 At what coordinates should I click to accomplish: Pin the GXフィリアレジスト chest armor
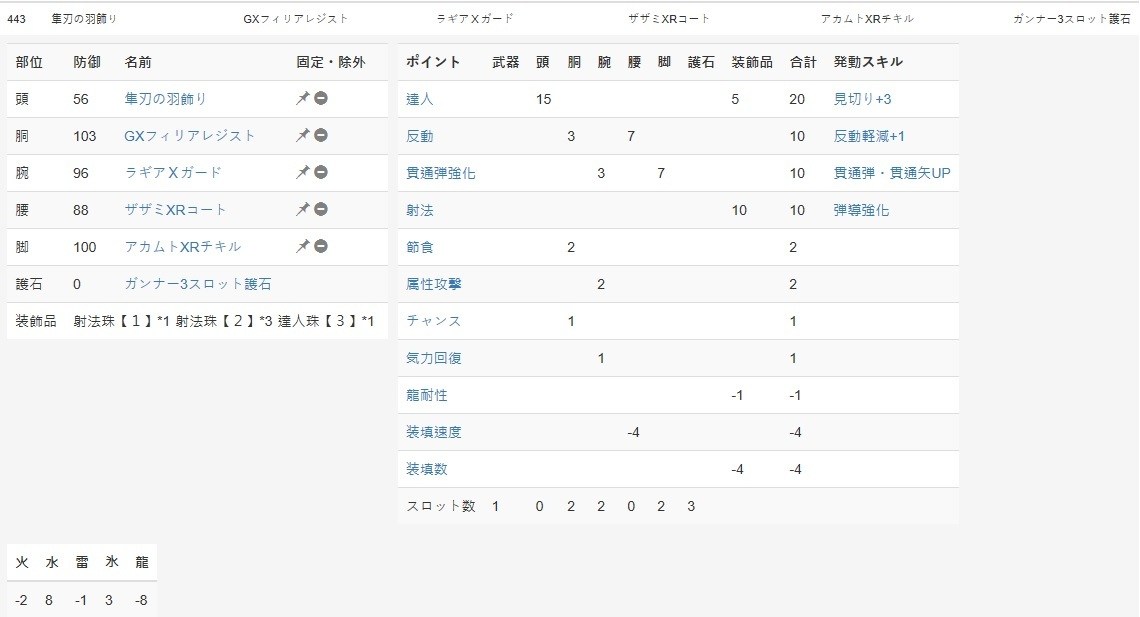click(x=302, y=135)
